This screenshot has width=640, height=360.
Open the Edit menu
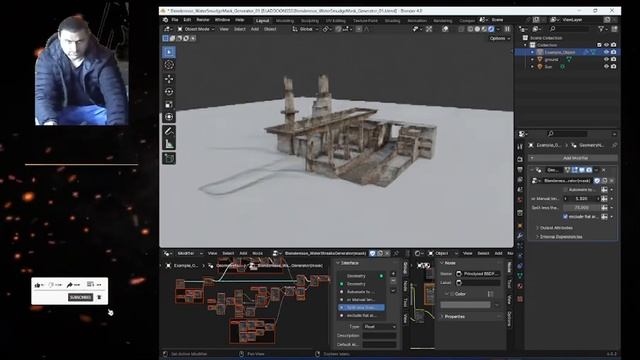187,20
